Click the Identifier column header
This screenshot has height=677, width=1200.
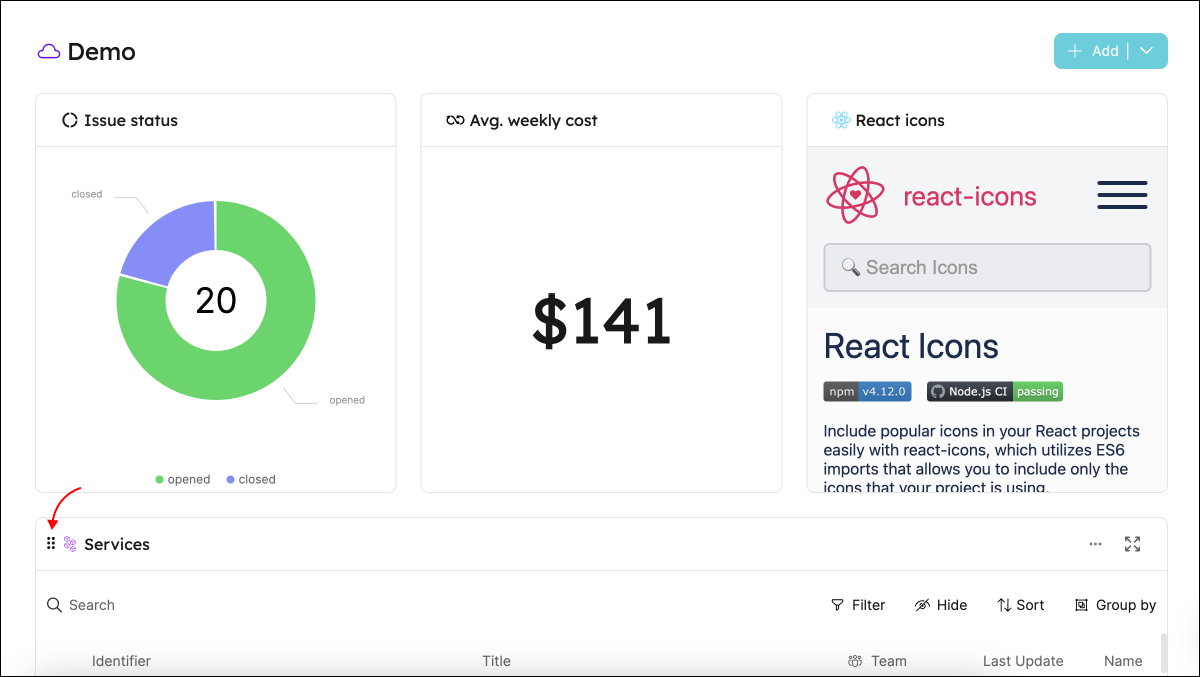click(x=121, y=661)
